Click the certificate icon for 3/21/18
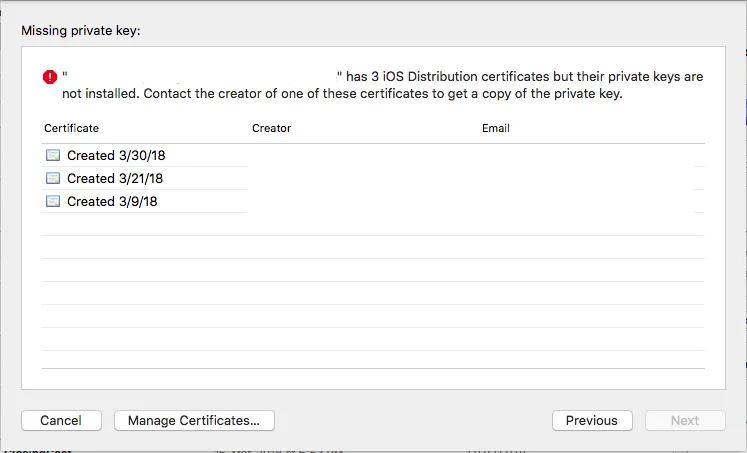Image resolution: width=747 pixels, height=453 pixels. tap(53, 178)
